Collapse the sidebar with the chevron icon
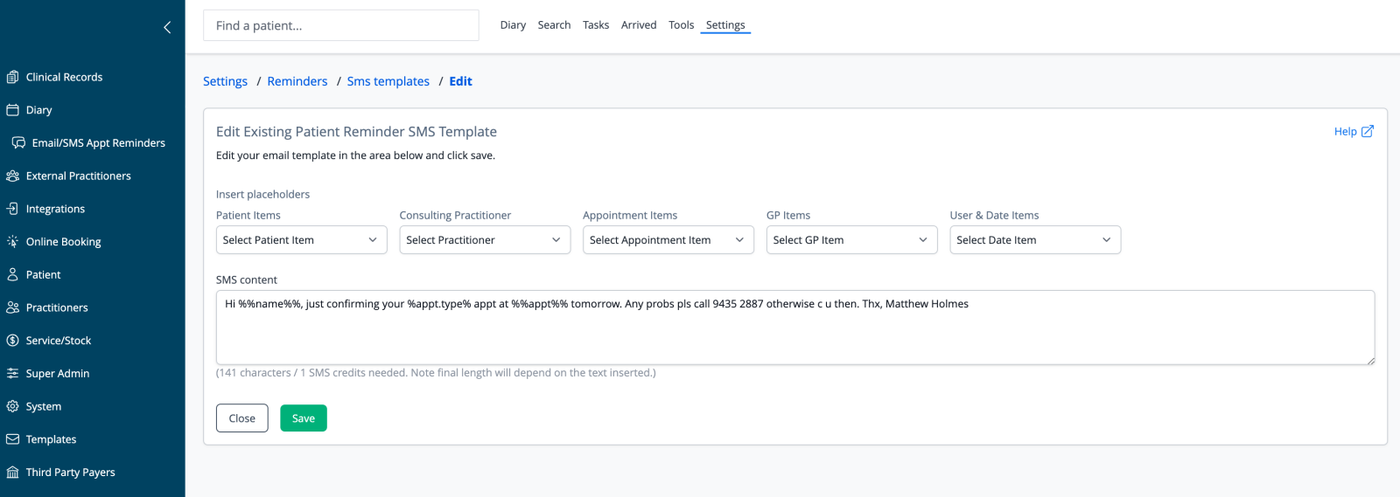Viewport: 1400px width, 497px height. coord(167,27)
